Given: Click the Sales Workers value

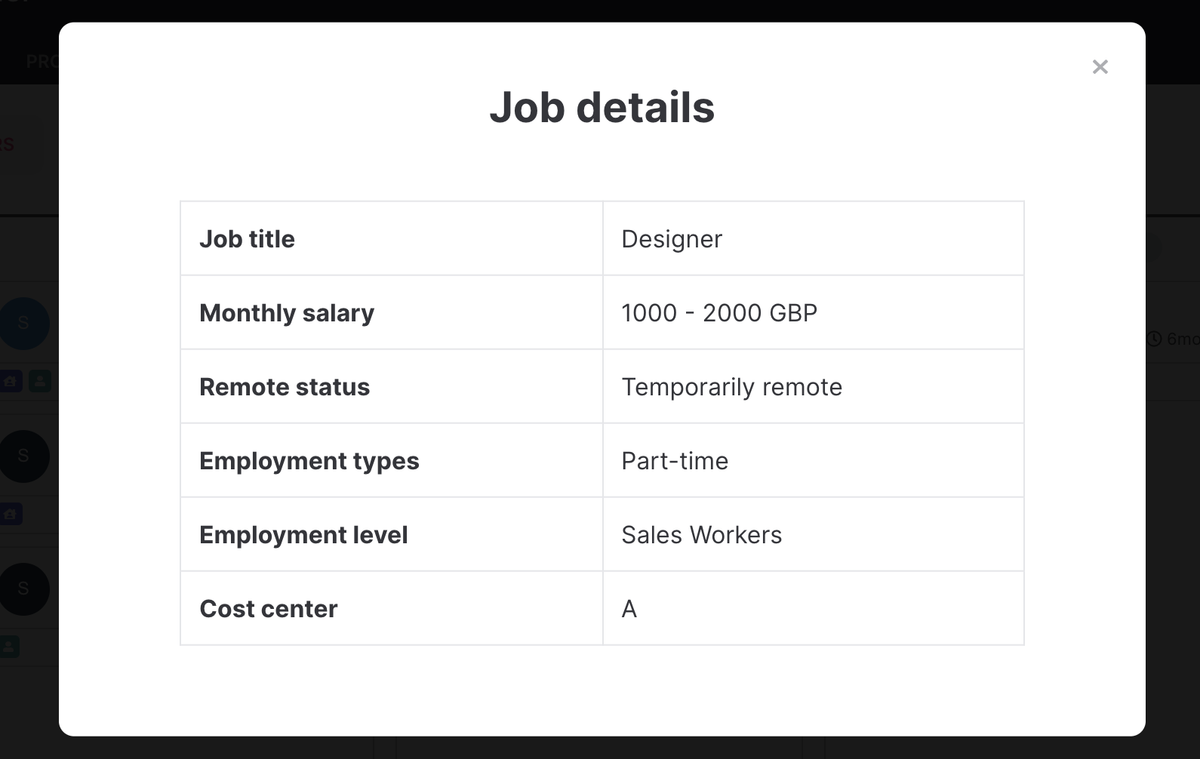Looking at the screenshot, I should pyautogui.click(x=702, y=535).
